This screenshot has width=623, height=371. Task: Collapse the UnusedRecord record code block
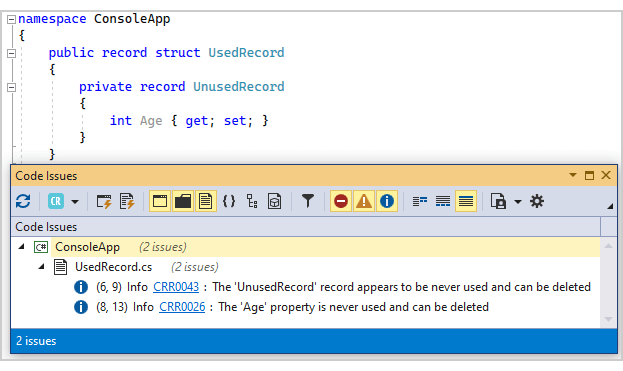point(12,87)
